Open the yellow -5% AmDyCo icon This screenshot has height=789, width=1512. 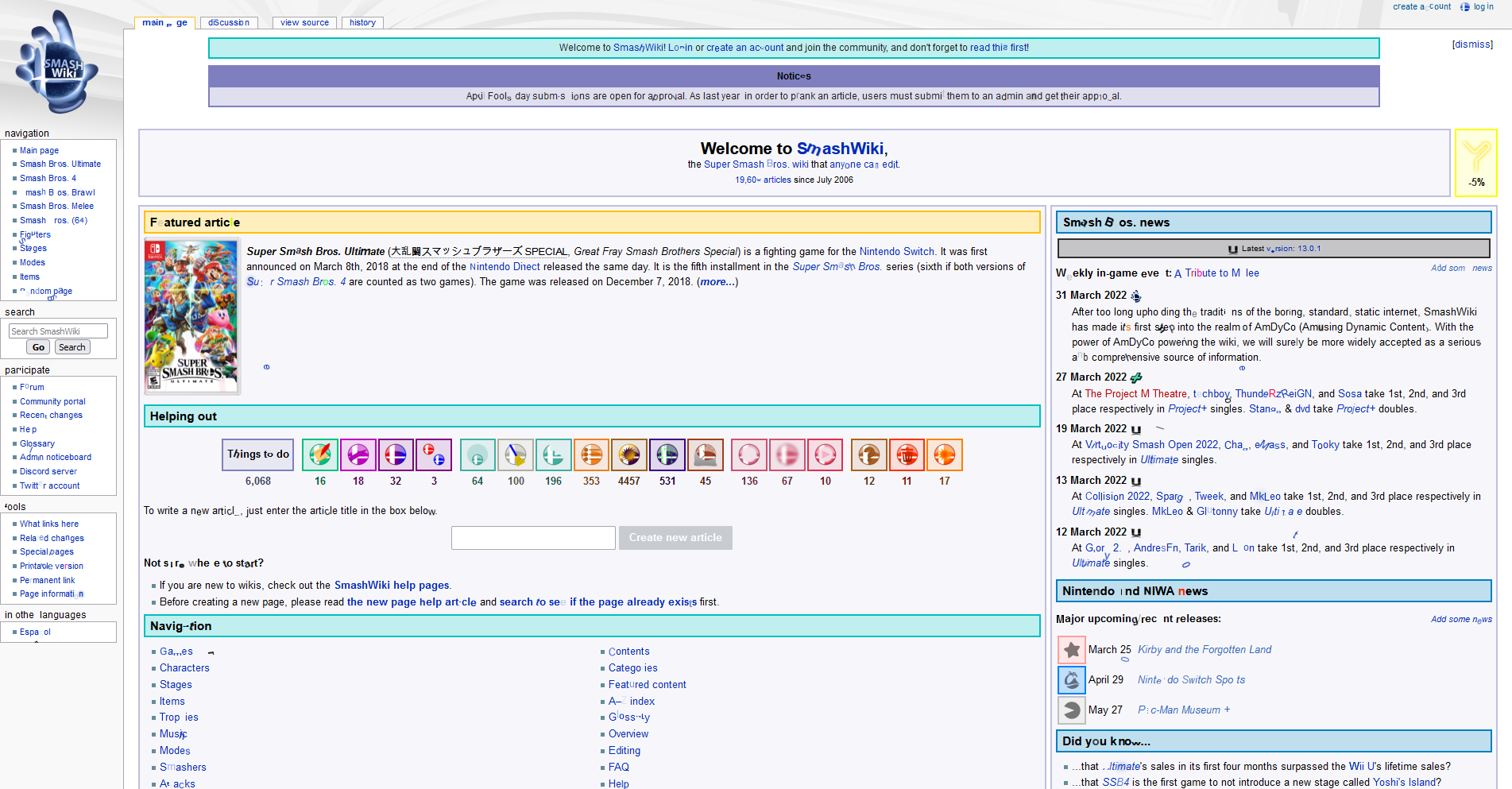click(1475, 163)
